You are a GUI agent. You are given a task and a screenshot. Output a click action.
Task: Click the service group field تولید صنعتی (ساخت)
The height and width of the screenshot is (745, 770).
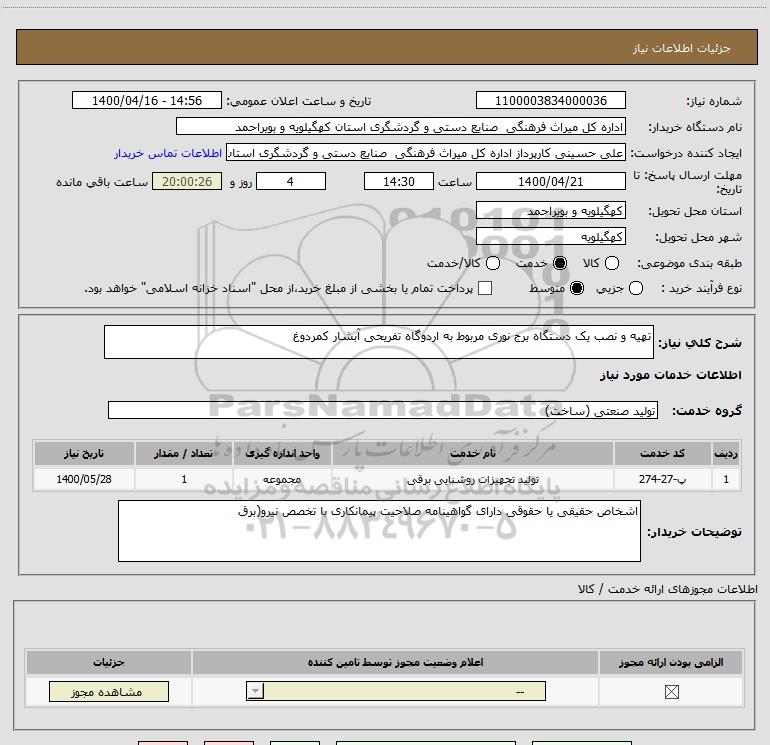(383, 410)
